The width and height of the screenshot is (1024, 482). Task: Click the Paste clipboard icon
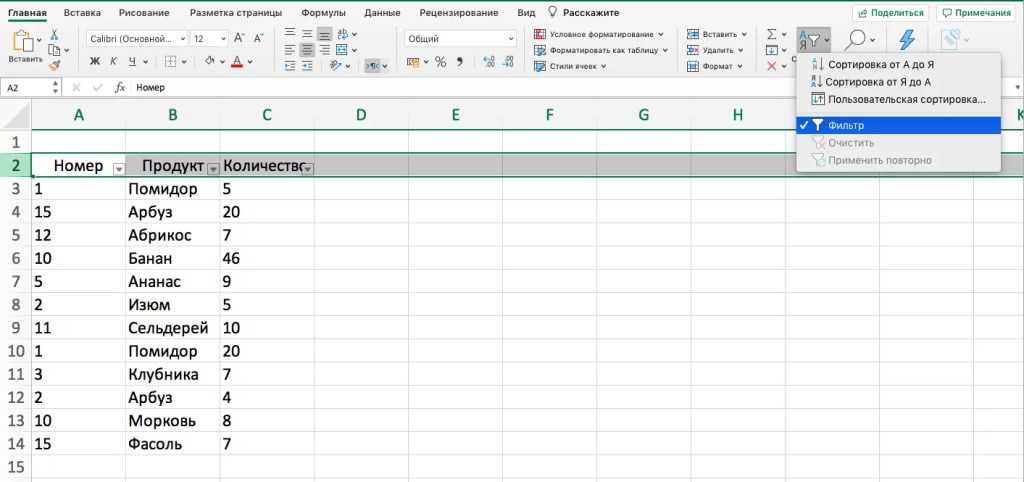24,41
